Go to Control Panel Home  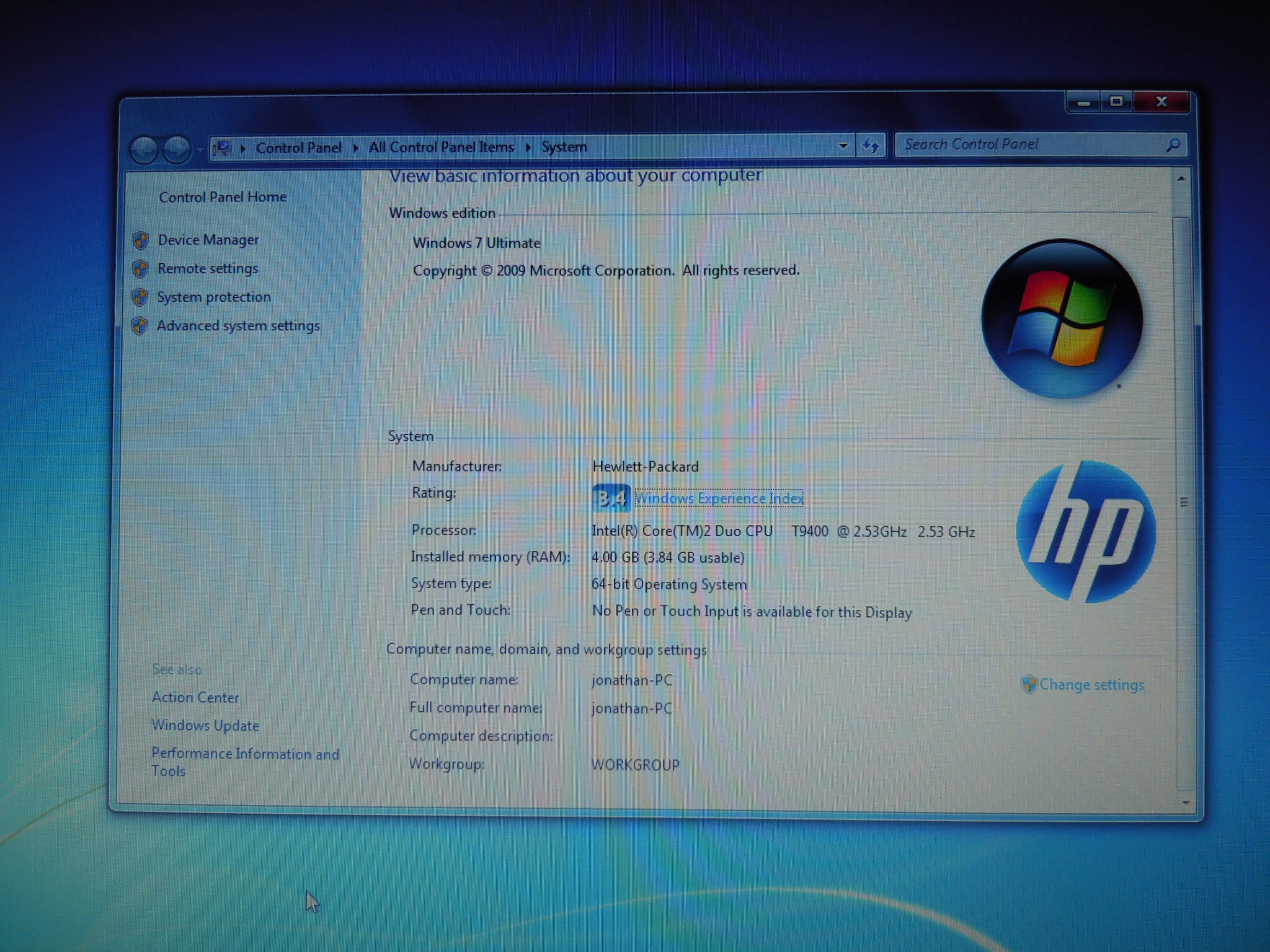point(223,197)
